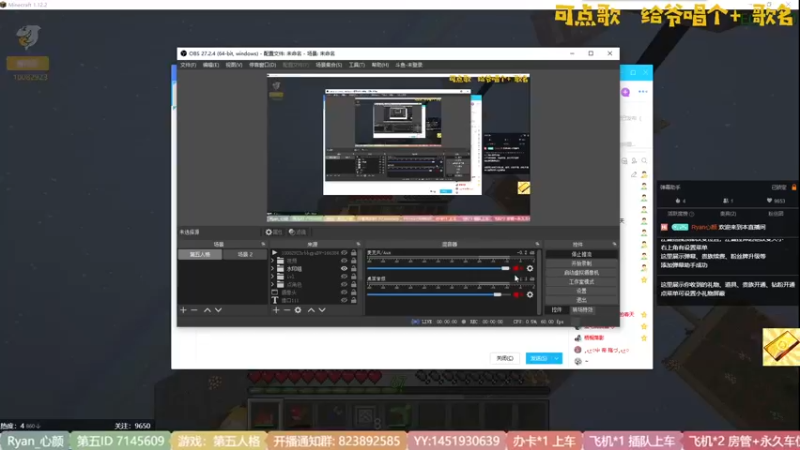Select the 场景 2 scene
The width and height of the screenshot is (800, 450).
pyautogui.click(x=245, y=254)
